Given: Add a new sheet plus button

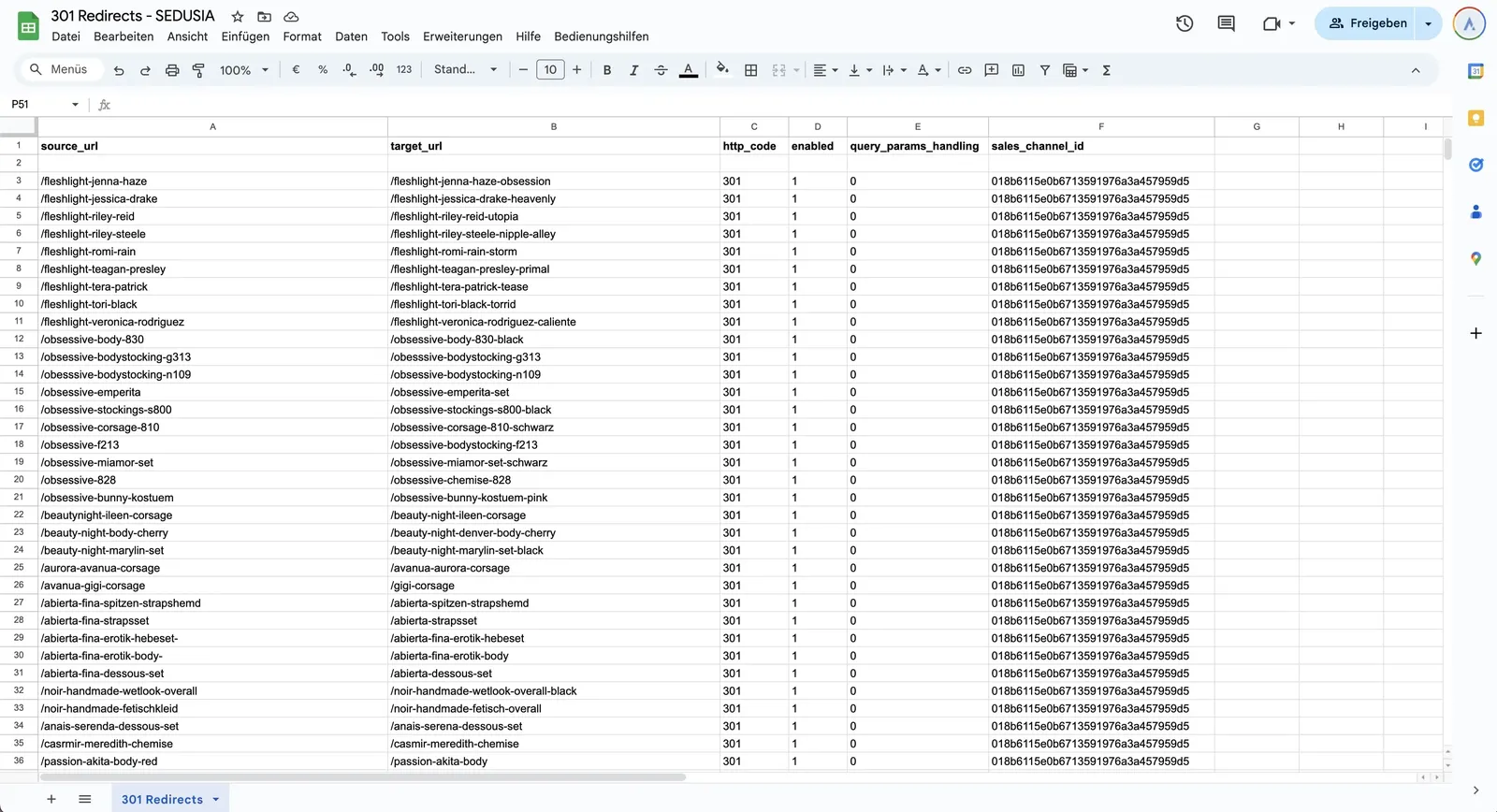Looking at the screenshot, I should (51, 799).
